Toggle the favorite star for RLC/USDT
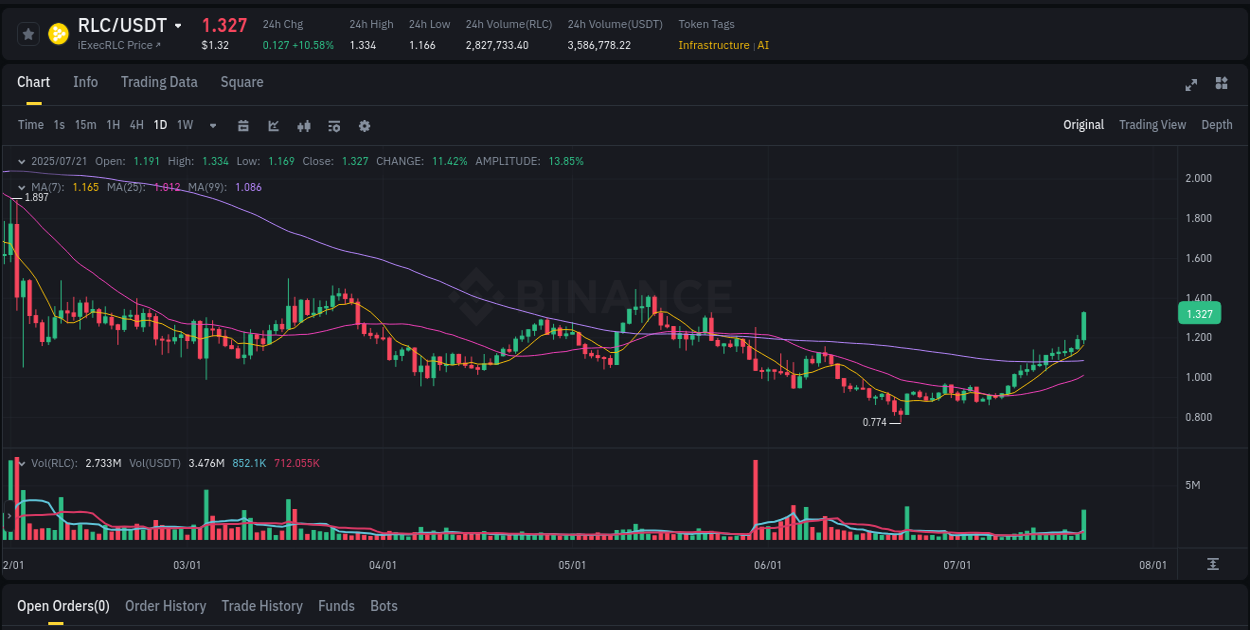 28,33
